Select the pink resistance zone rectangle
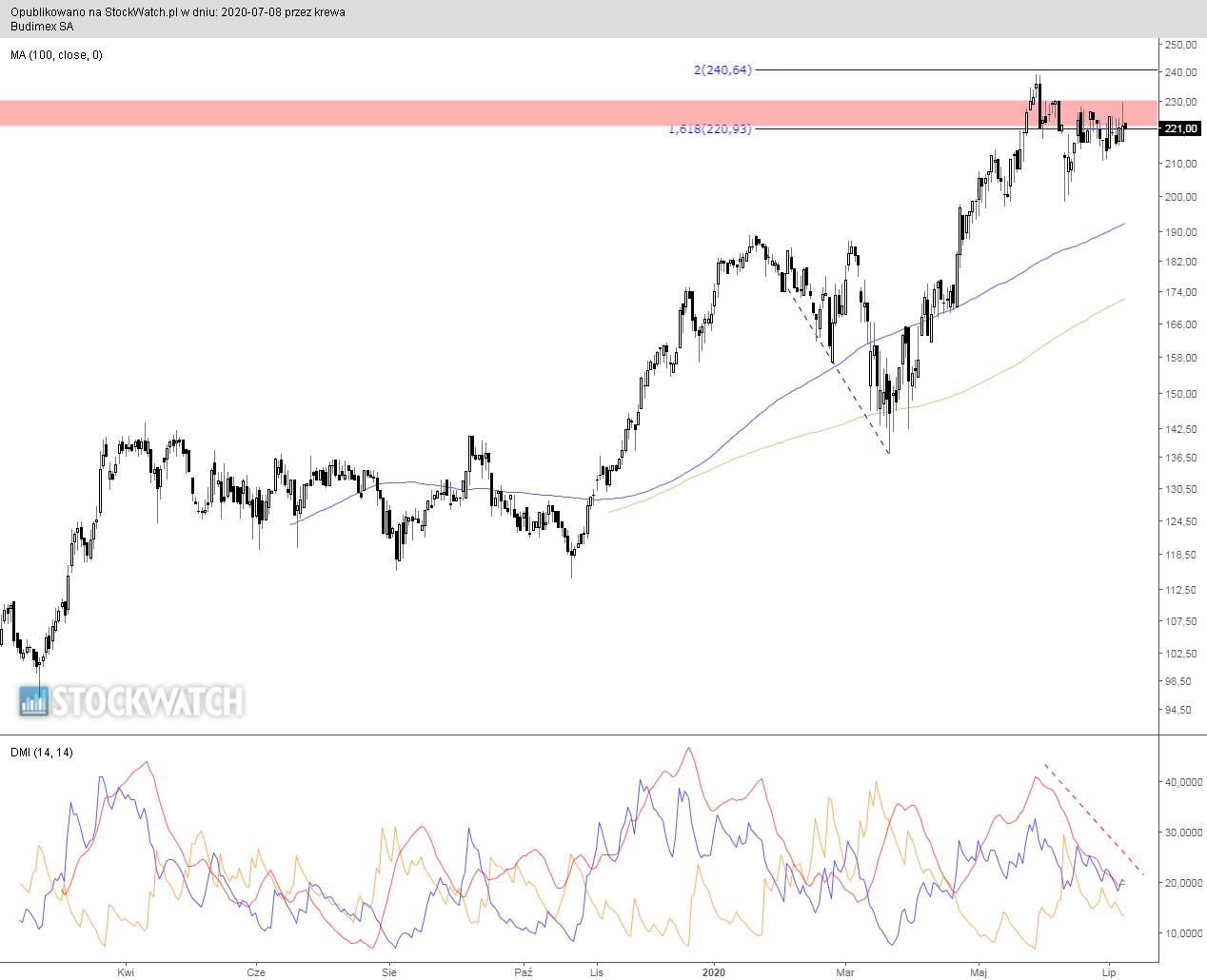The height and width of the screenshot is (980, 1207). click(579, 112)
